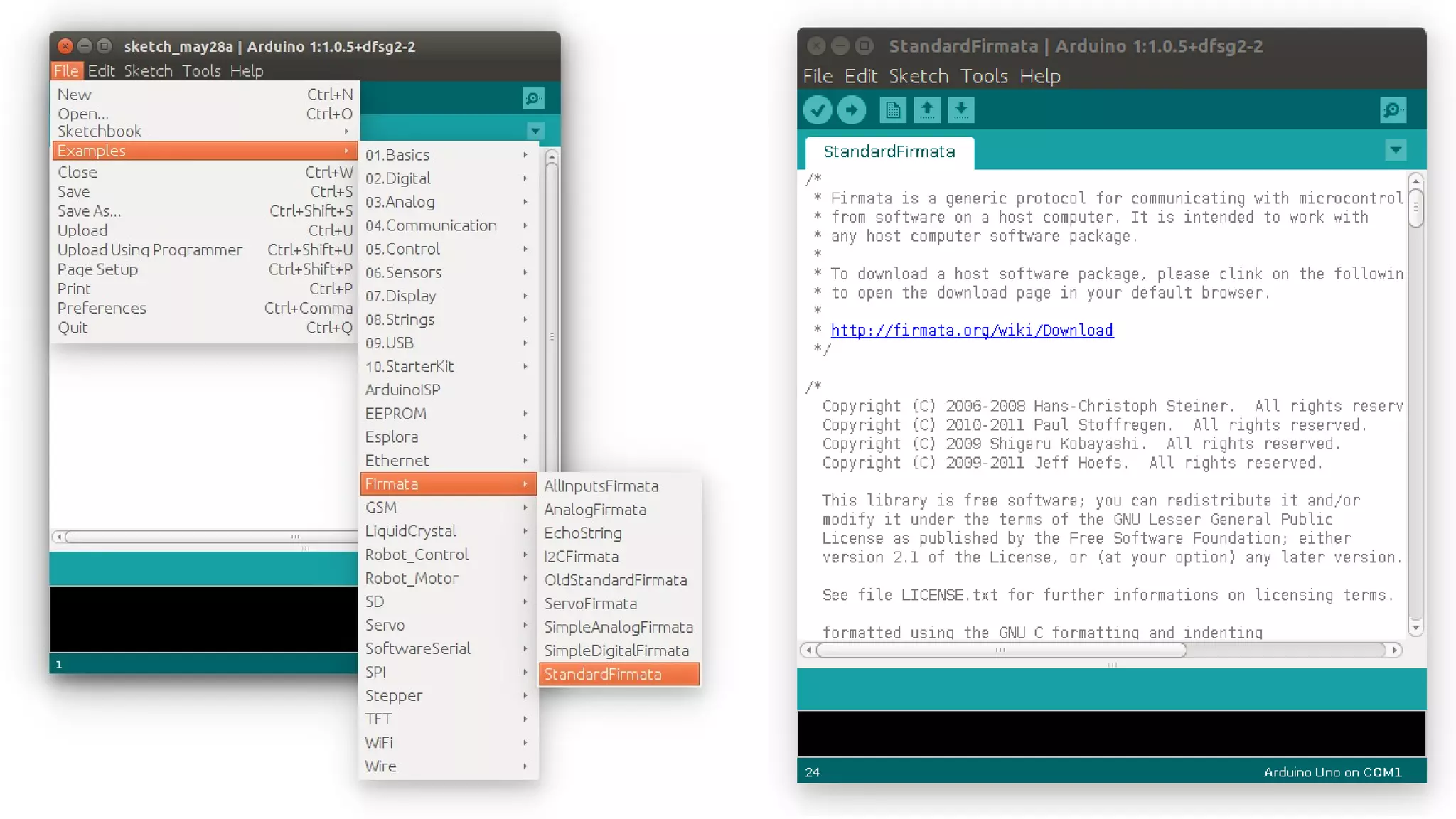Follow the firmata.org/wiki/Download link

click(x=972, y=330)
